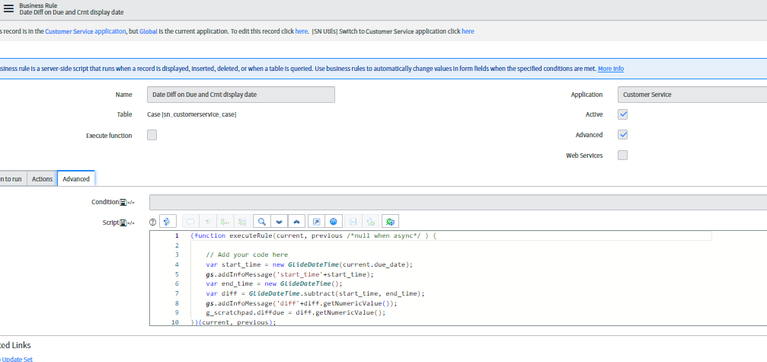
Task: Click the g_scratchpad.diffdue line
Action: pos(296,313)
